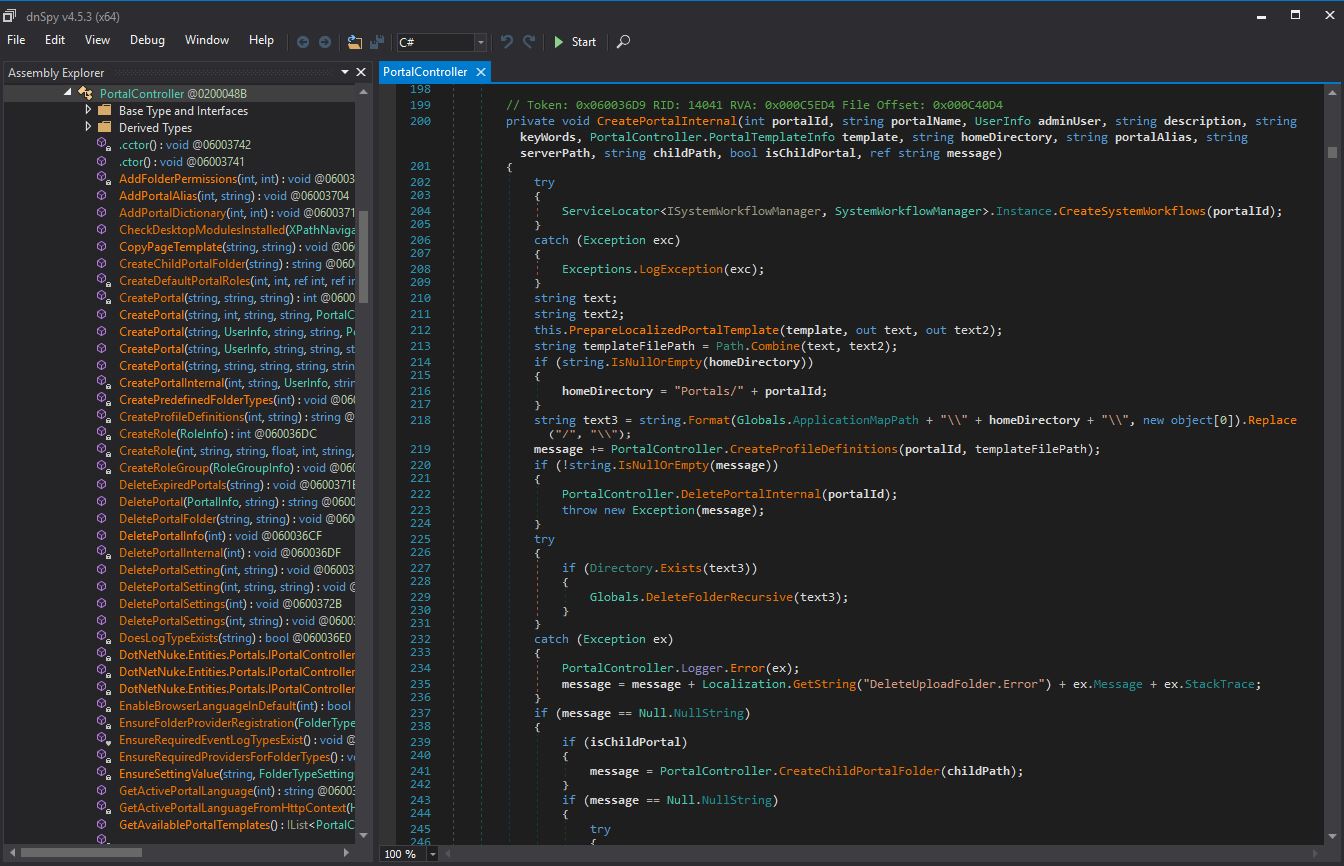Image resolution: width=1344 pixels, height=866 pixels.
Task: Click method icon beside EnsureFolderProviderRegistration
Action: 103,722
